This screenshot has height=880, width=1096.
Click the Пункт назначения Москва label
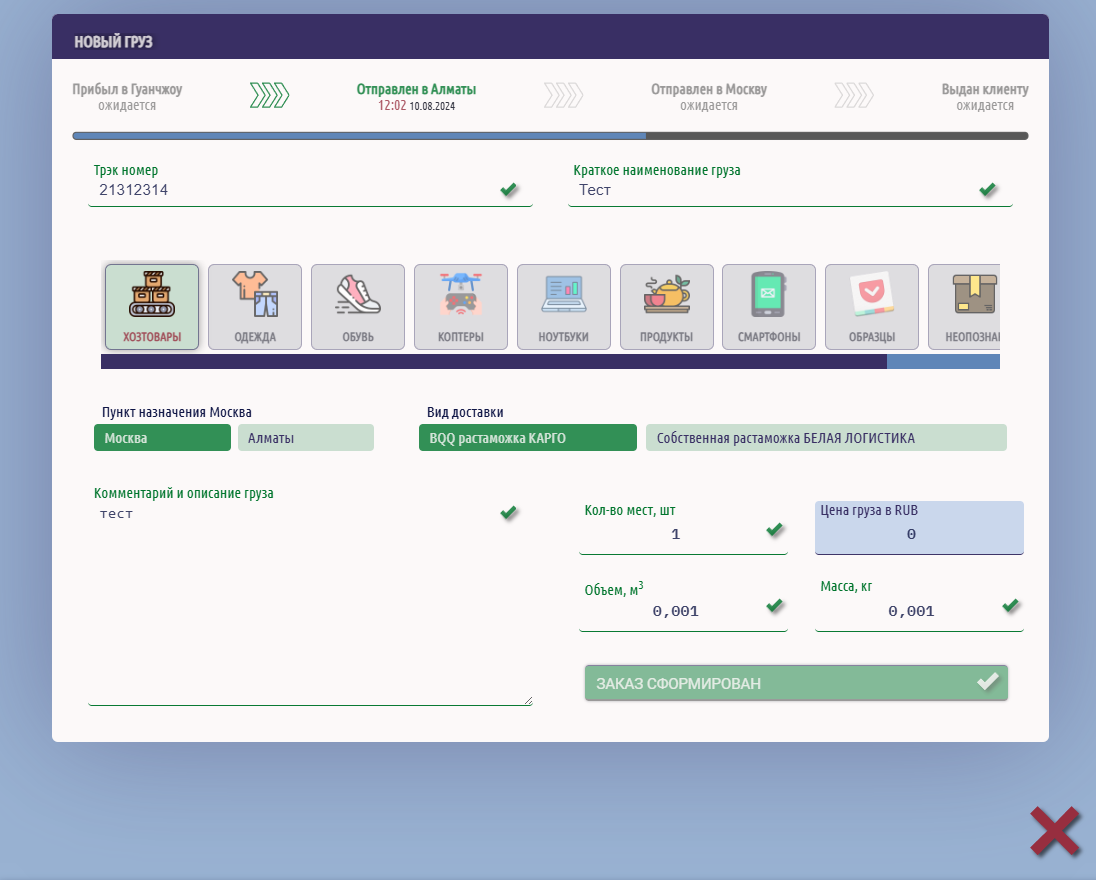tap(177, 412)
